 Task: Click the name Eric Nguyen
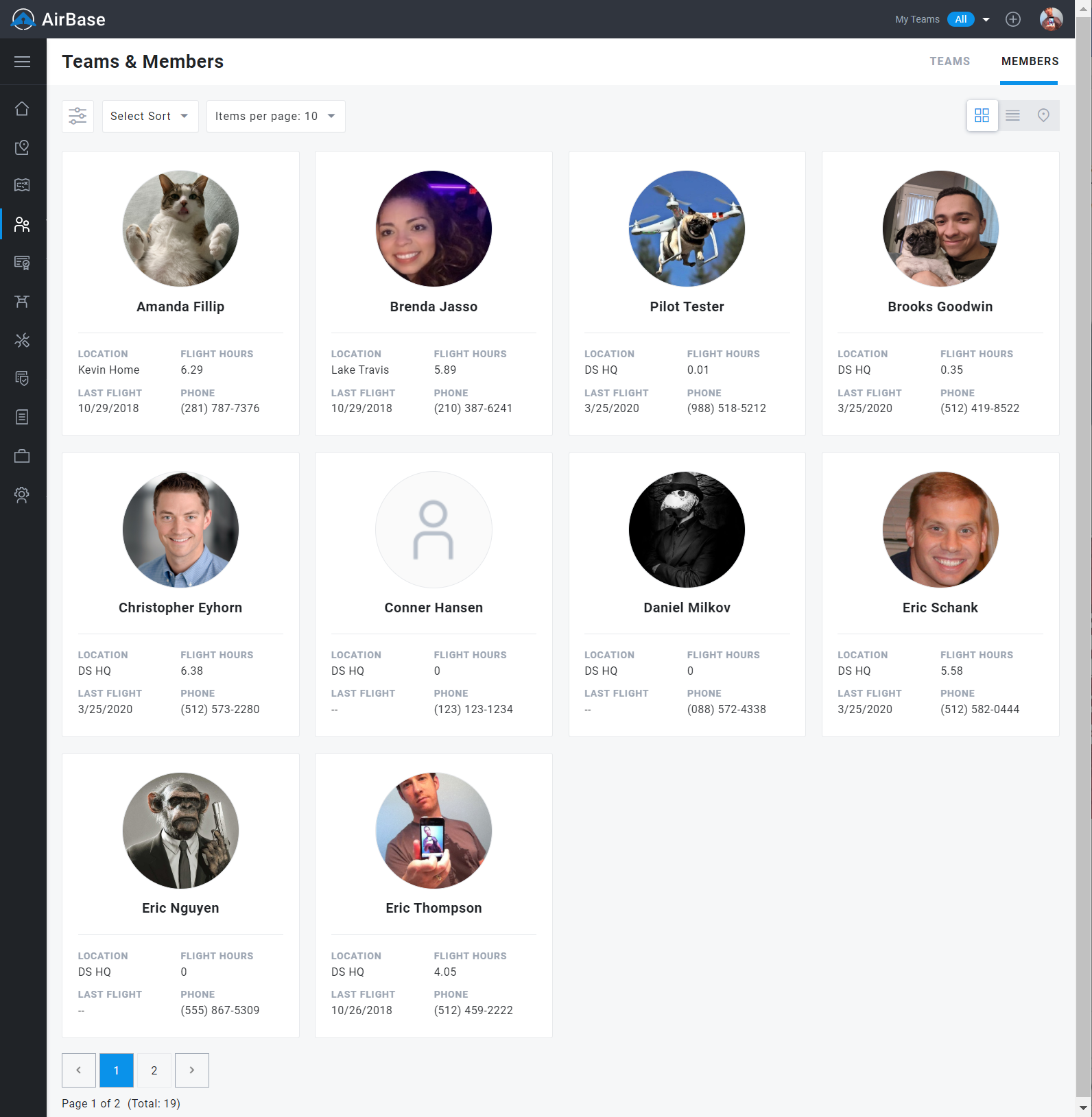[180, 908]
